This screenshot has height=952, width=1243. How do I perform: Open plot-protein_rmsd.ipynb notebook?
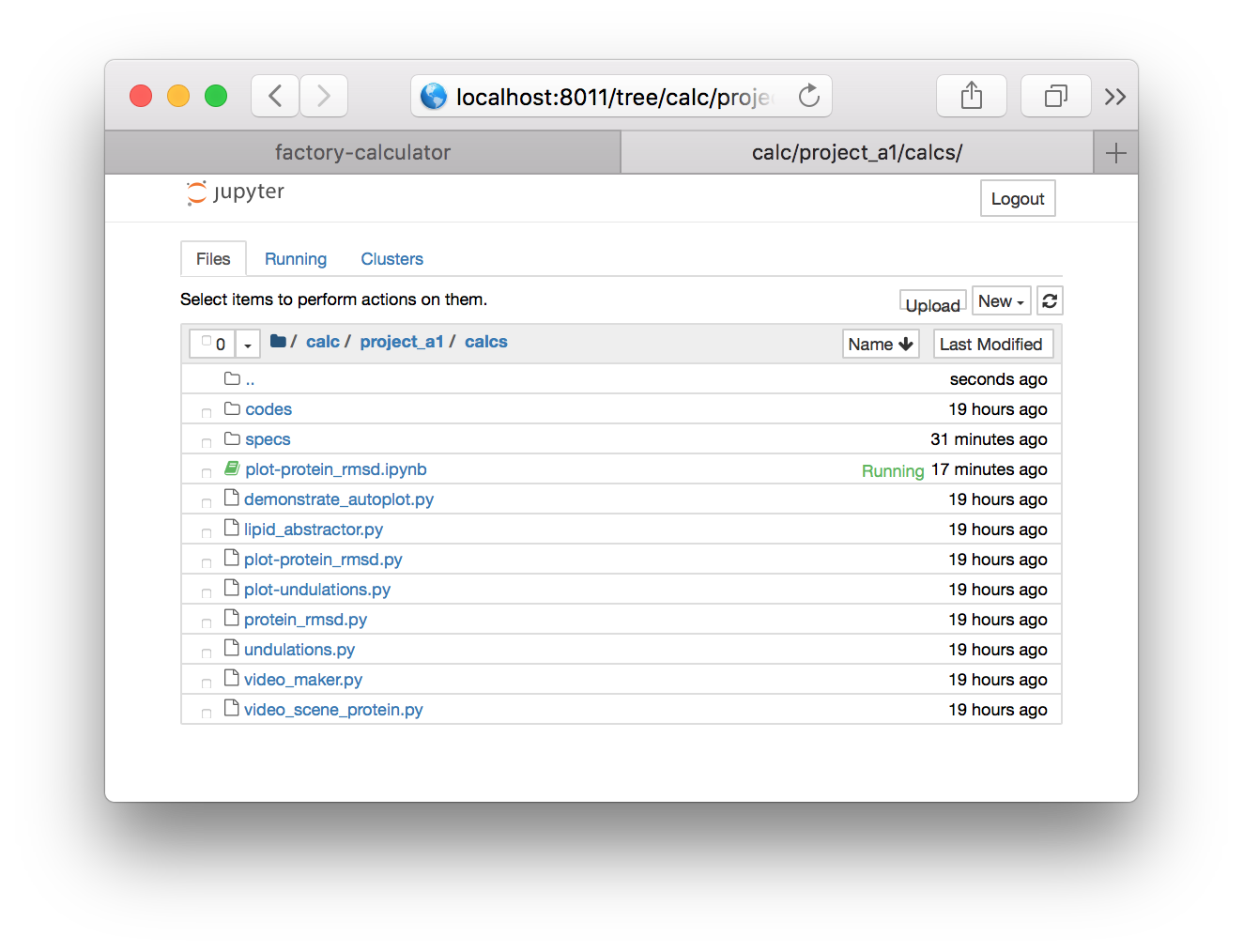click(336, 469)
